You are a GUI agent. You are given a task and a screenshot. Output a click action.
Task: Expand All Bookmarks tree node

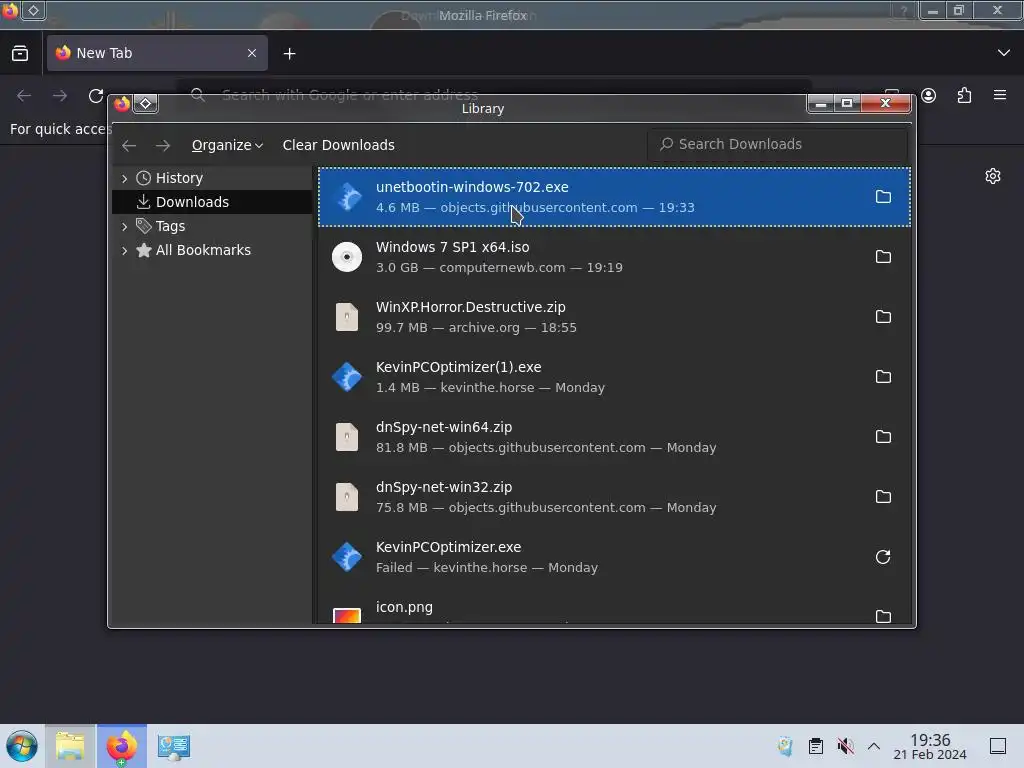pos(124,250)
